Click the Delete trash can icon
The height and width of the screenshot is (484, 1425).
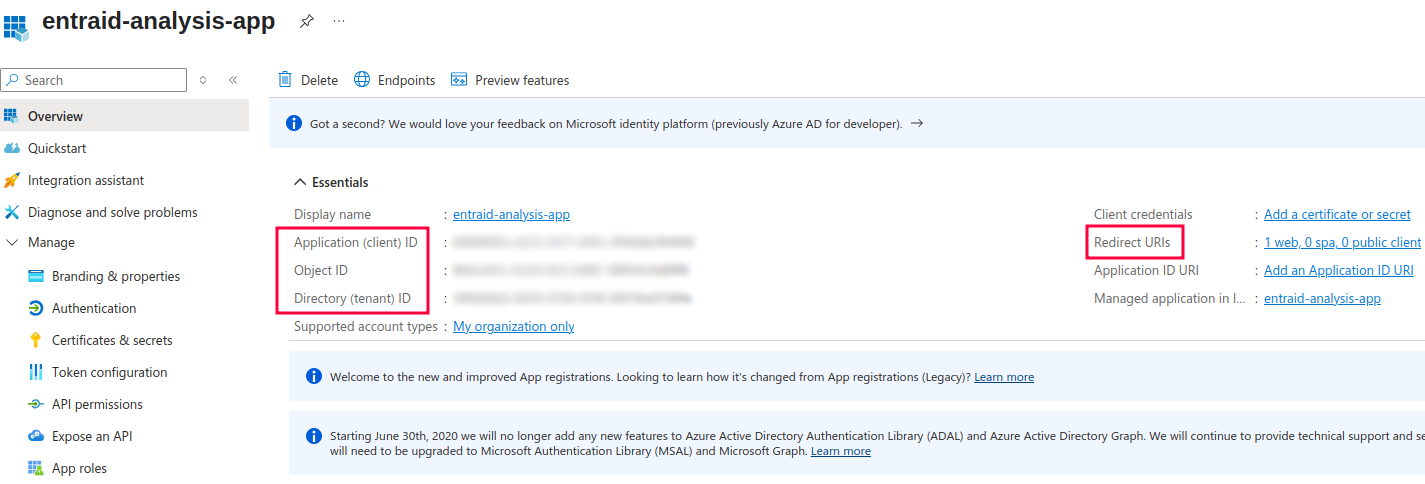[286, 80]
